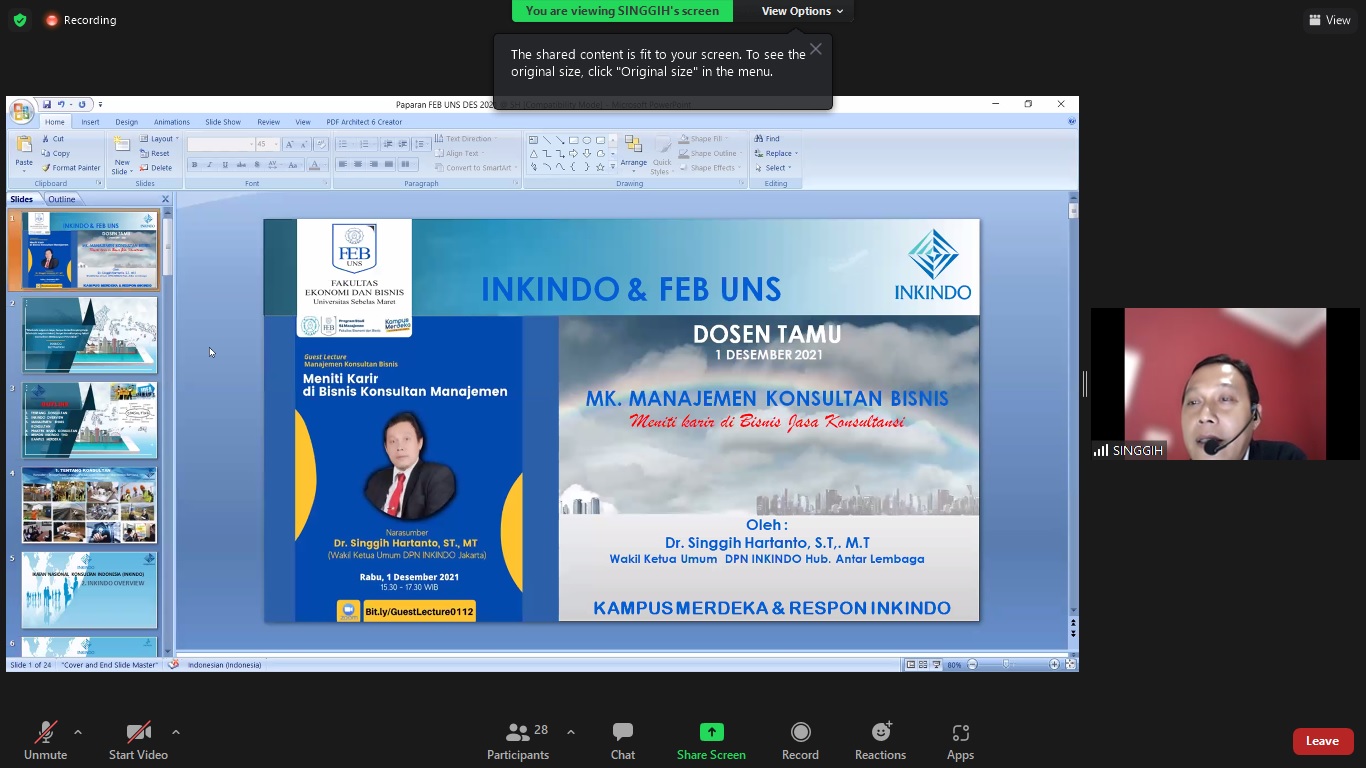Toggle Text Shadow formatting
Viewport: 1366px width, 768px height.
coord(257,164)
